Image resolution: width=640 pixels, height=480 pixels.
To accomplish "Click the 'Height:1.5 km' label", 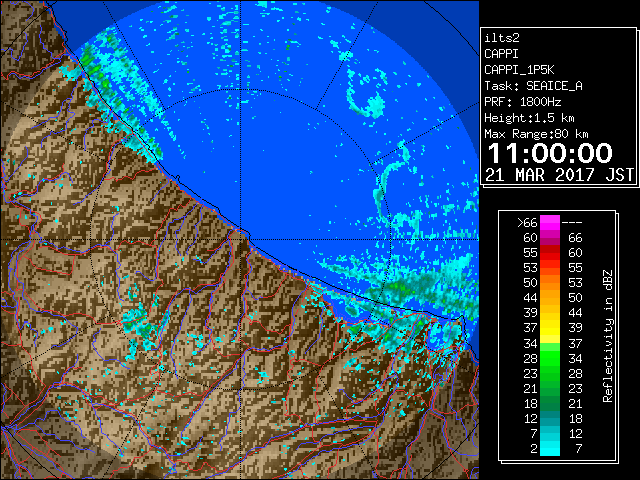I will pyautogui.click(x=529, y=118).
